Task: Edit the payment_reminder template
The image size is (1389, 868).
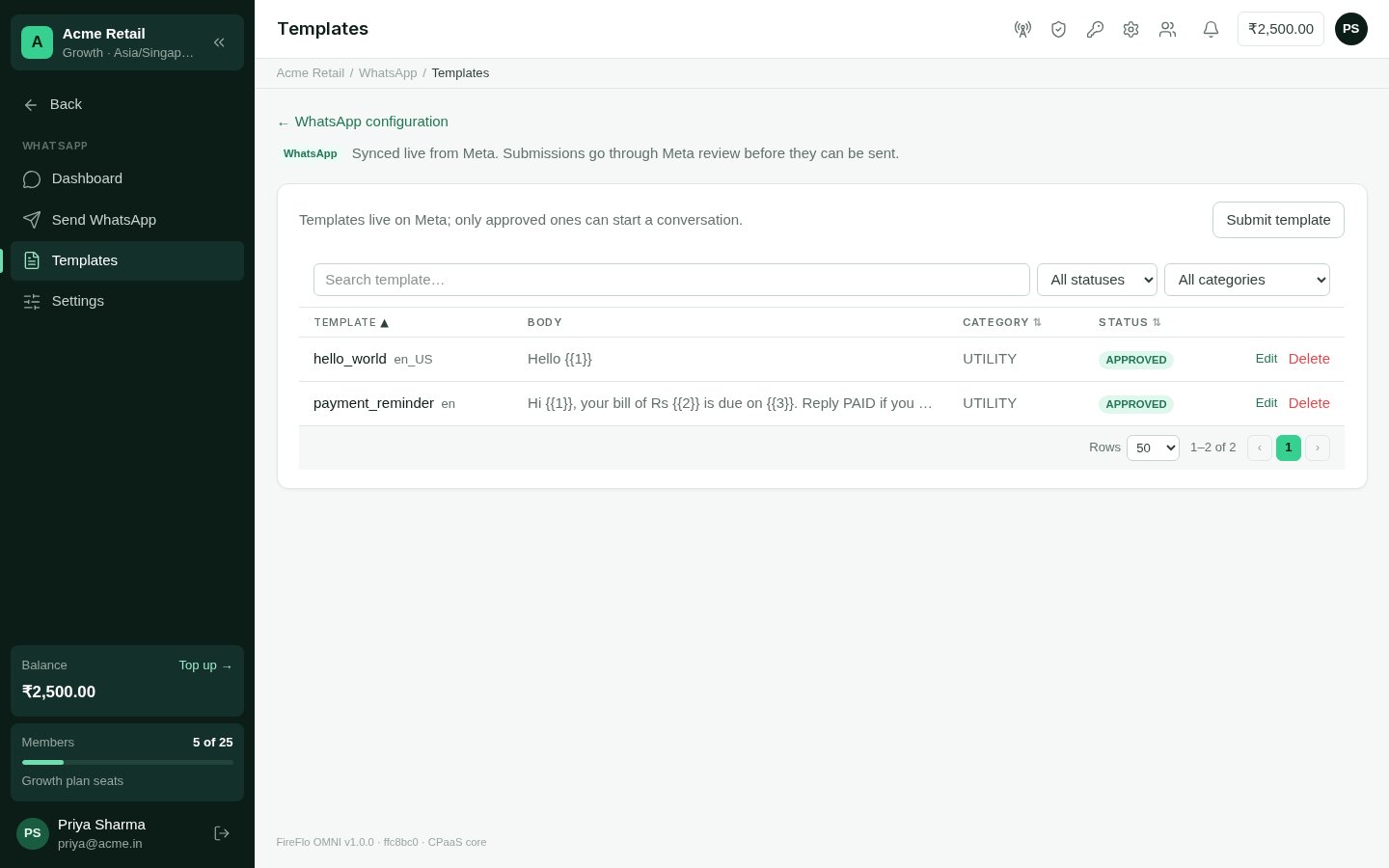Action: click(1266, 403)
